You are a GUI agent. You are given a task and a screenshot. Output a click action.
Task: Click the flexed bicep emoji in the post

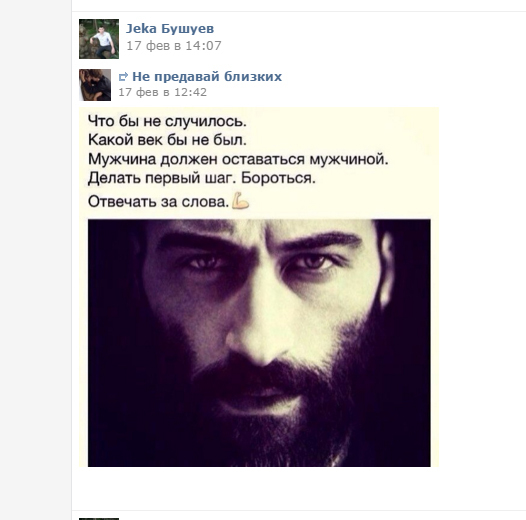pyautogui.click(x=241, y=201)
